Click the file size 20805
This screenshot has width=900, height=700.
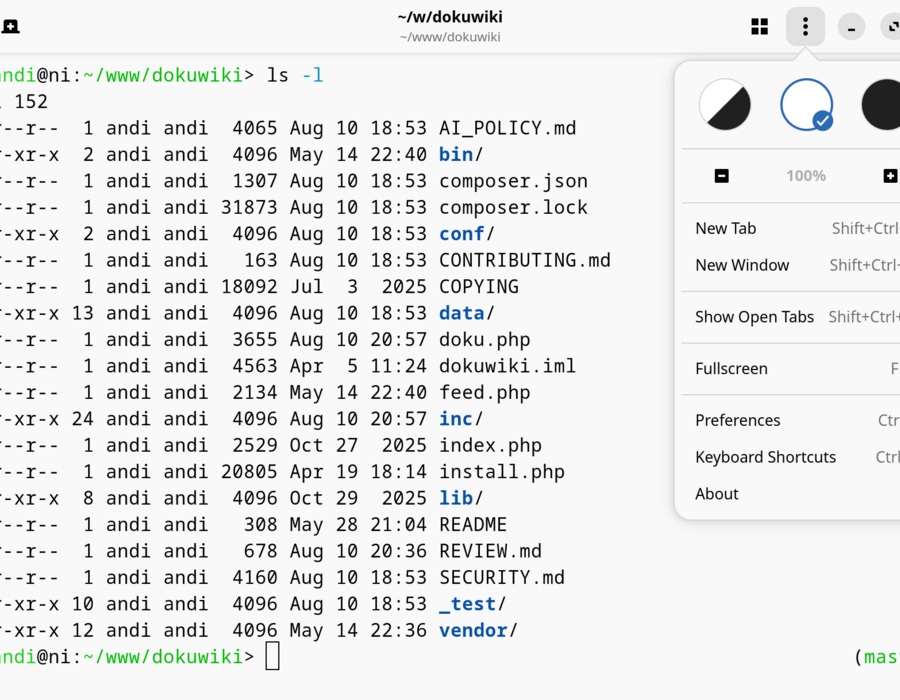point(249,471)
